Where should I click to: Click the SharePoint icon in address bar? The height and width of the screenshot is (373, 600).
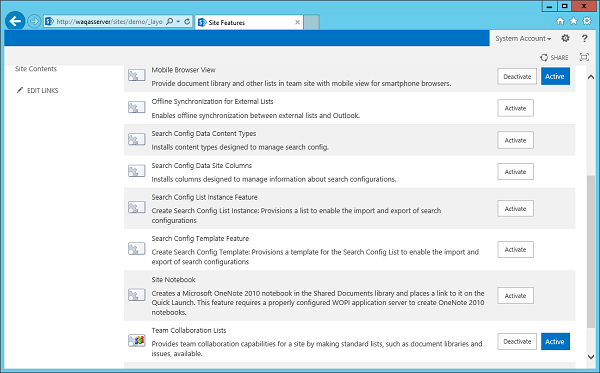pyautogui.click(x=49, y=21)
